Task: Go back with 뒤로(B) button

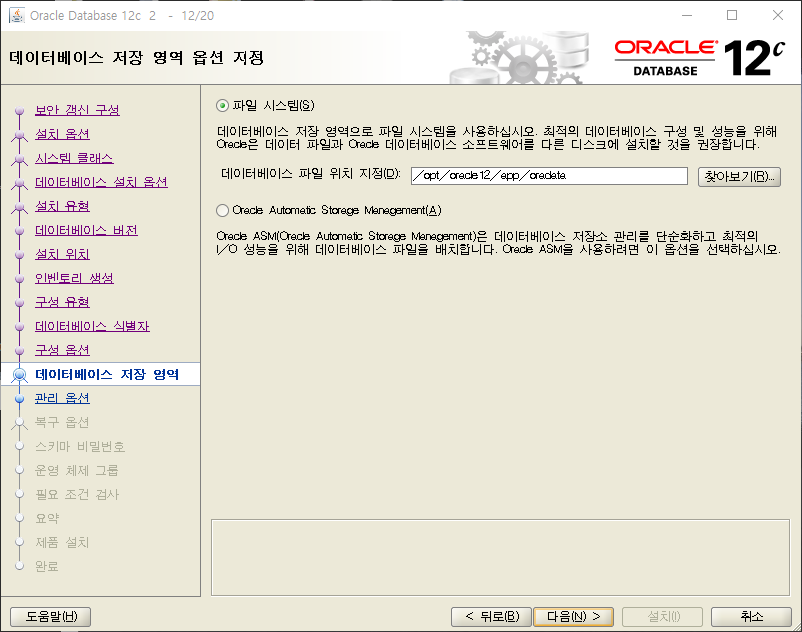Action: coord(492,617)
